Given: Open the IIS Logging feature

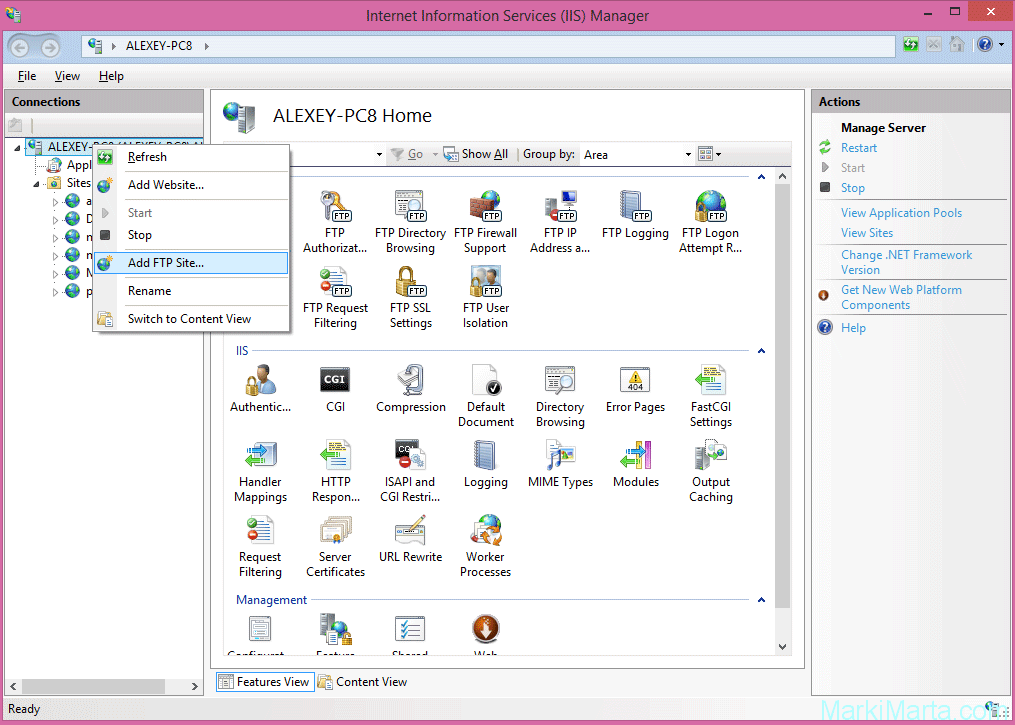Looking at the screenshot, I should pyautogui.click(x=485, y=463).
